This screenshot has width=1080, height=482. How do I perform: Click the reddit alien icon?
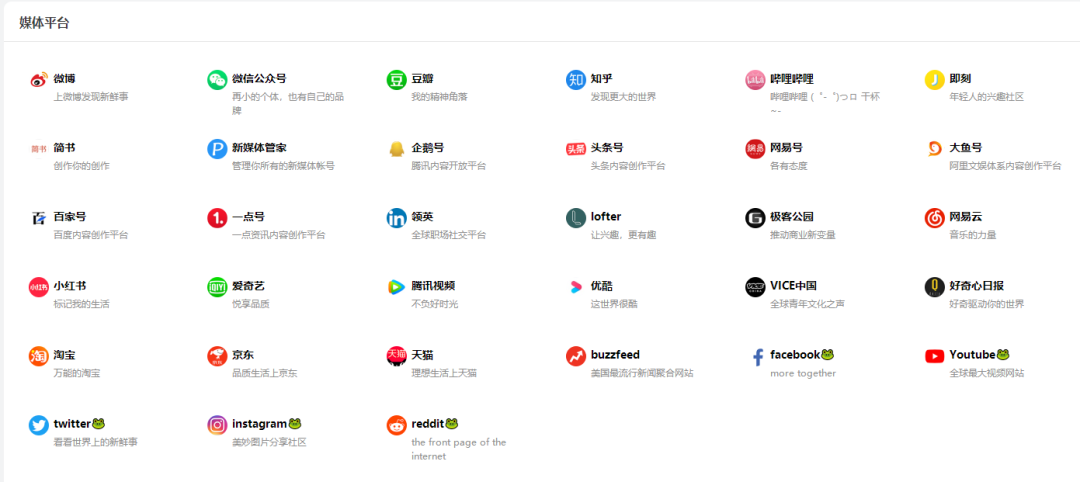[x=397, y=425]
